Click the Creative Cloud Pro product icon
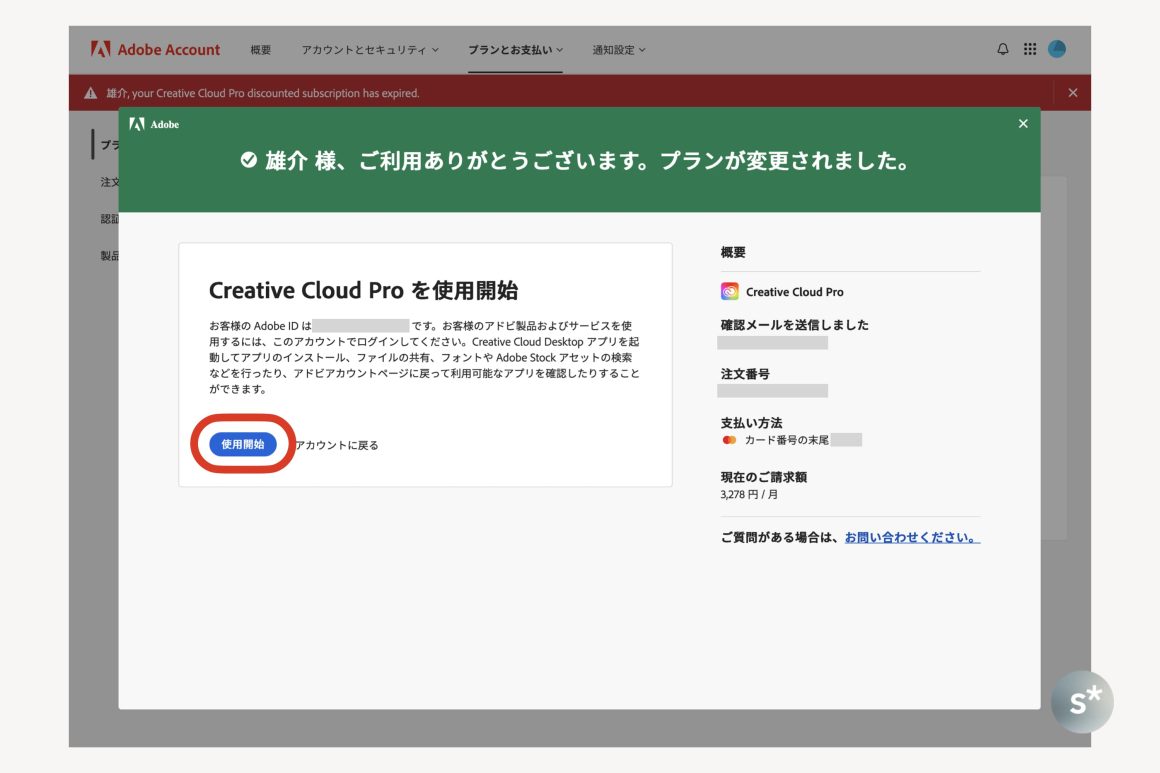Screen dimensions: 1160x773 pos(730,292)
